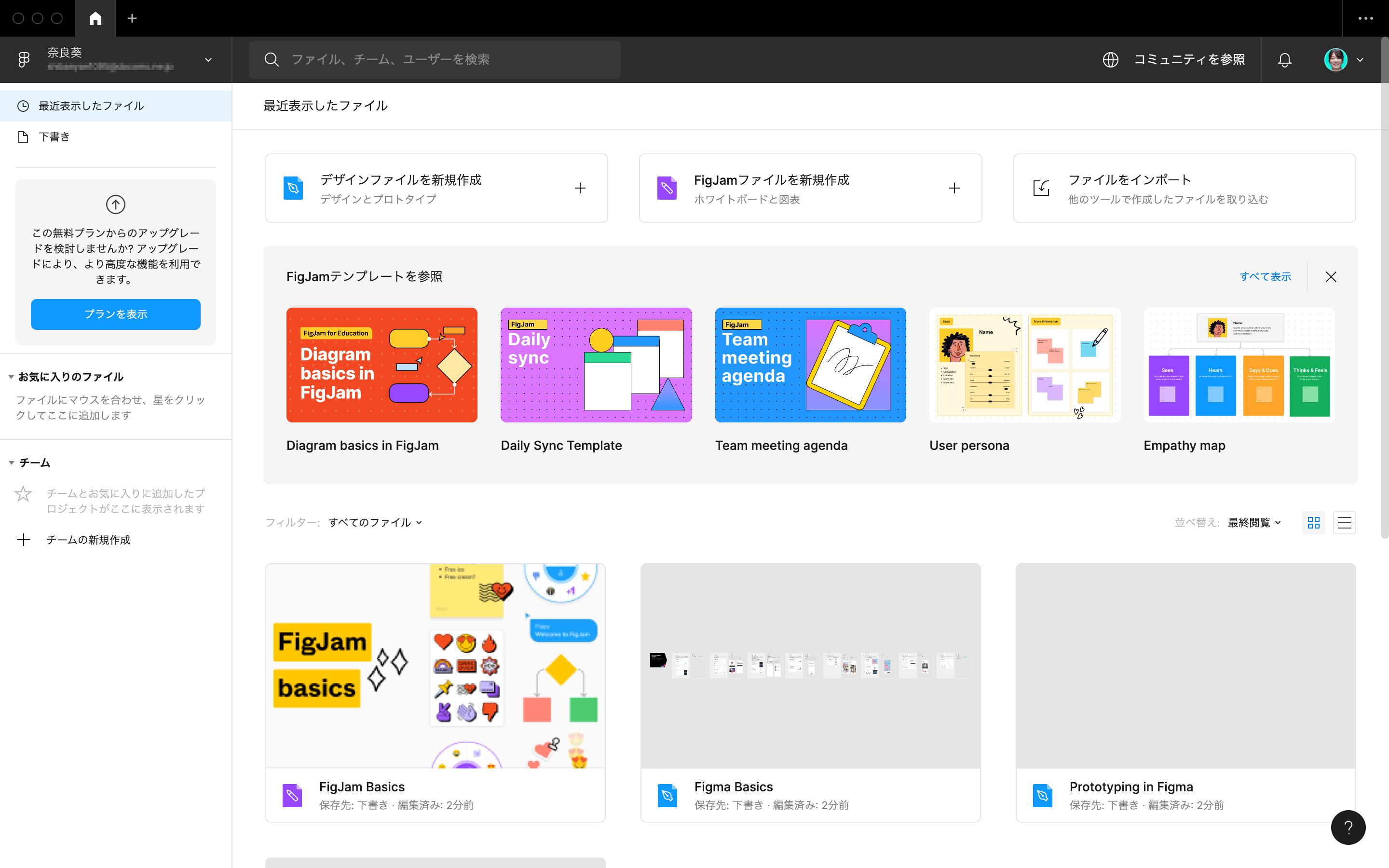Open the help question mark button
Image resolution: width=1389 pixels, height=868 pixels.
click(x=1348, y=827)
